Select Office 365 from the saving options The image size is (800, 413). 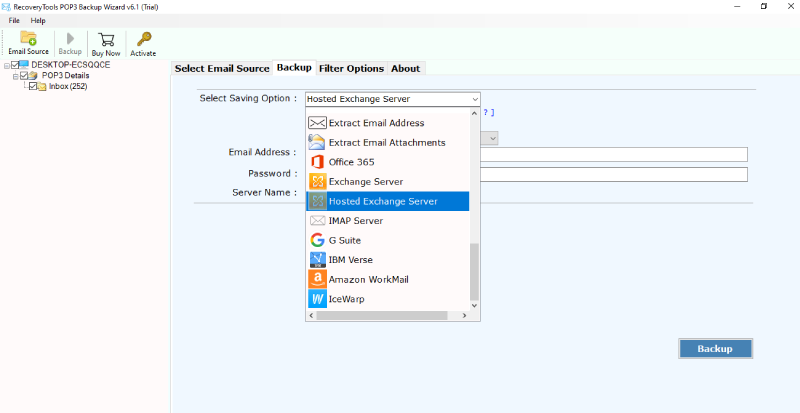pos(350,162)
